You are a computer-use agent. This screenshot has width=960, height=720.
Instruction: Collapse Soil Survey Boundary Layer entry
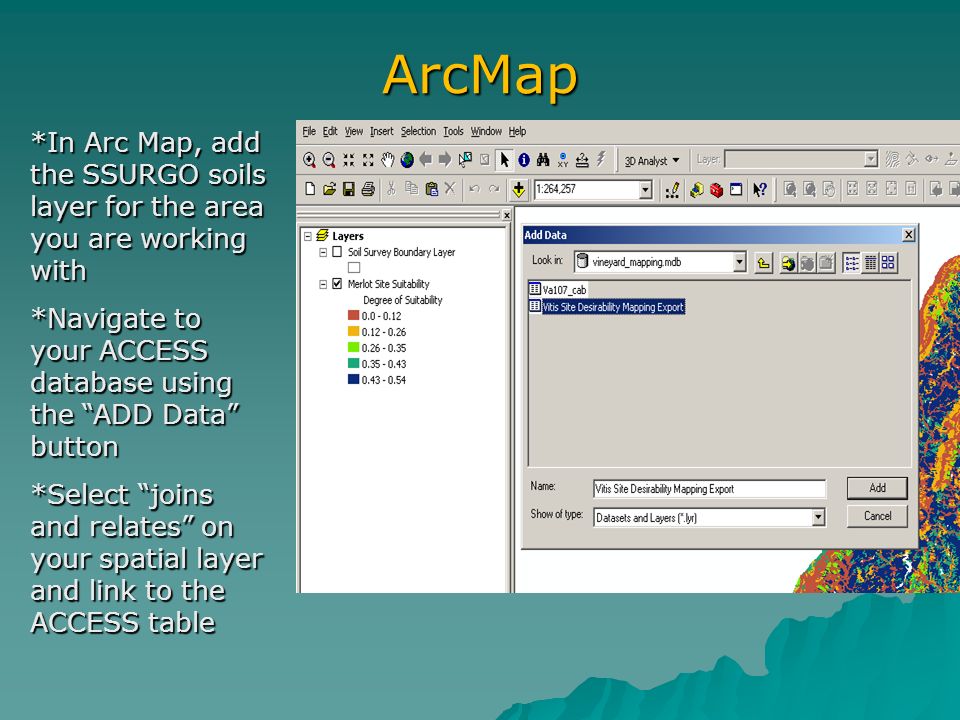[x=323, y=252]
